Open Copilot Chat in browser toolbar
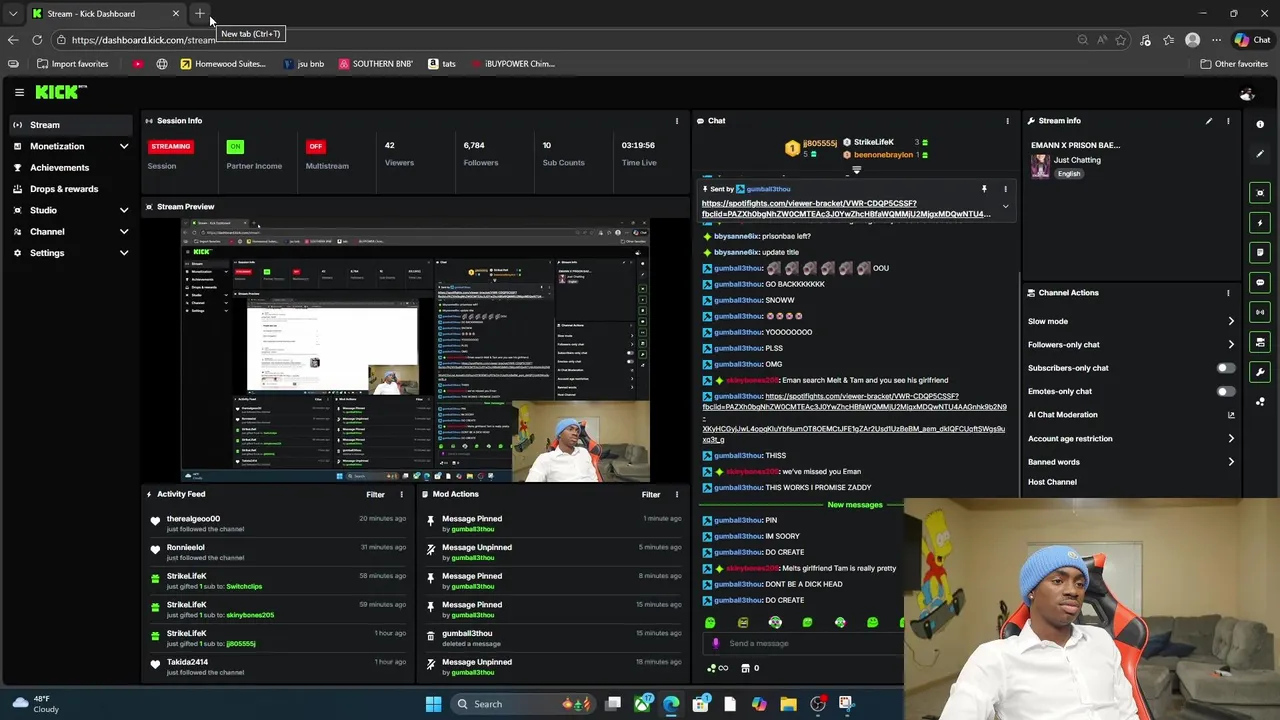The image size is (1280, 720). pos(1253,40)
